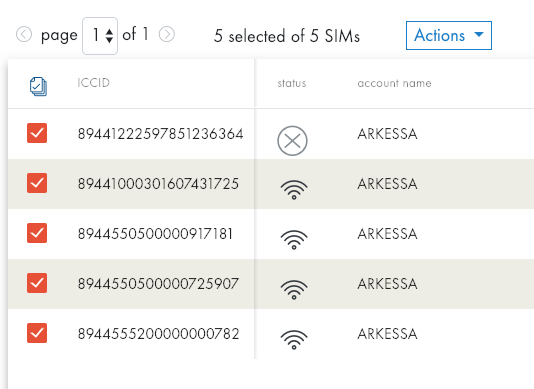Click wifi status icon for SIM ending 725907
The height and width of the screenshot is (389, 534).
pyautogui.click(x=294, y=290)
